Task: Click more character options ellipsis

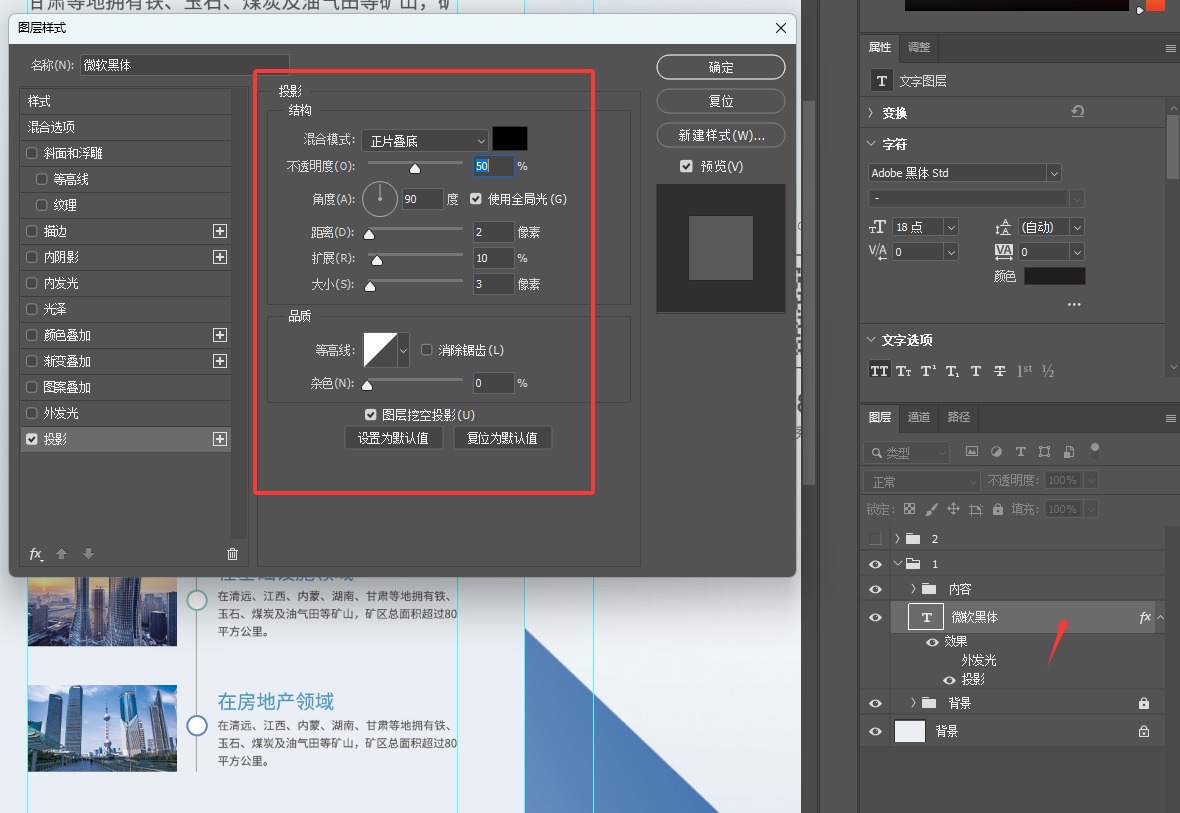Action: click(1074, 304)
